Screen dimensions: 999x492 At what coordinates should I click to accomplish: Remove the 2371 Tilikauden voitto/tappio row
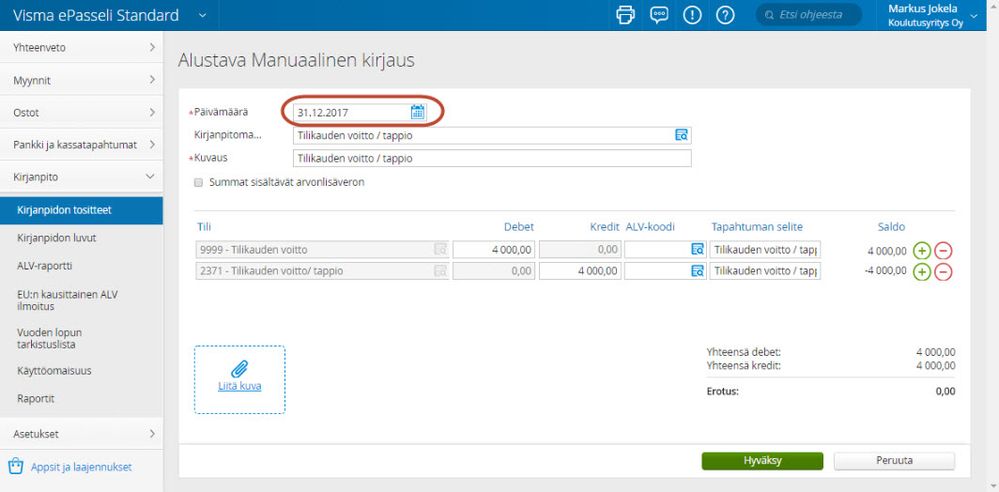[x=943, y=271]
